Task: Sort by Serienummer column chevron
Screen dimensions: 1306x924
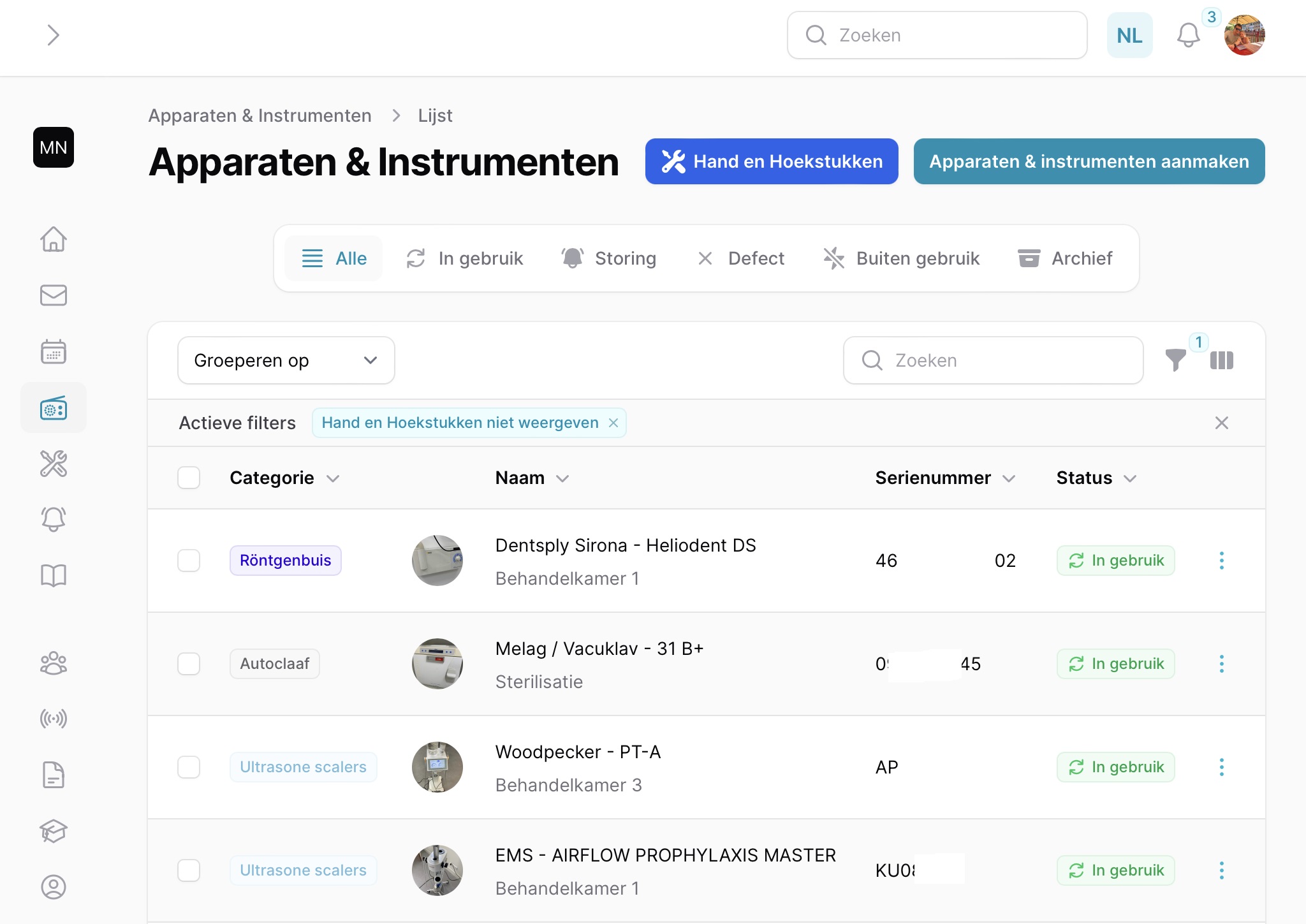Action: click(x=1009, y=478)
